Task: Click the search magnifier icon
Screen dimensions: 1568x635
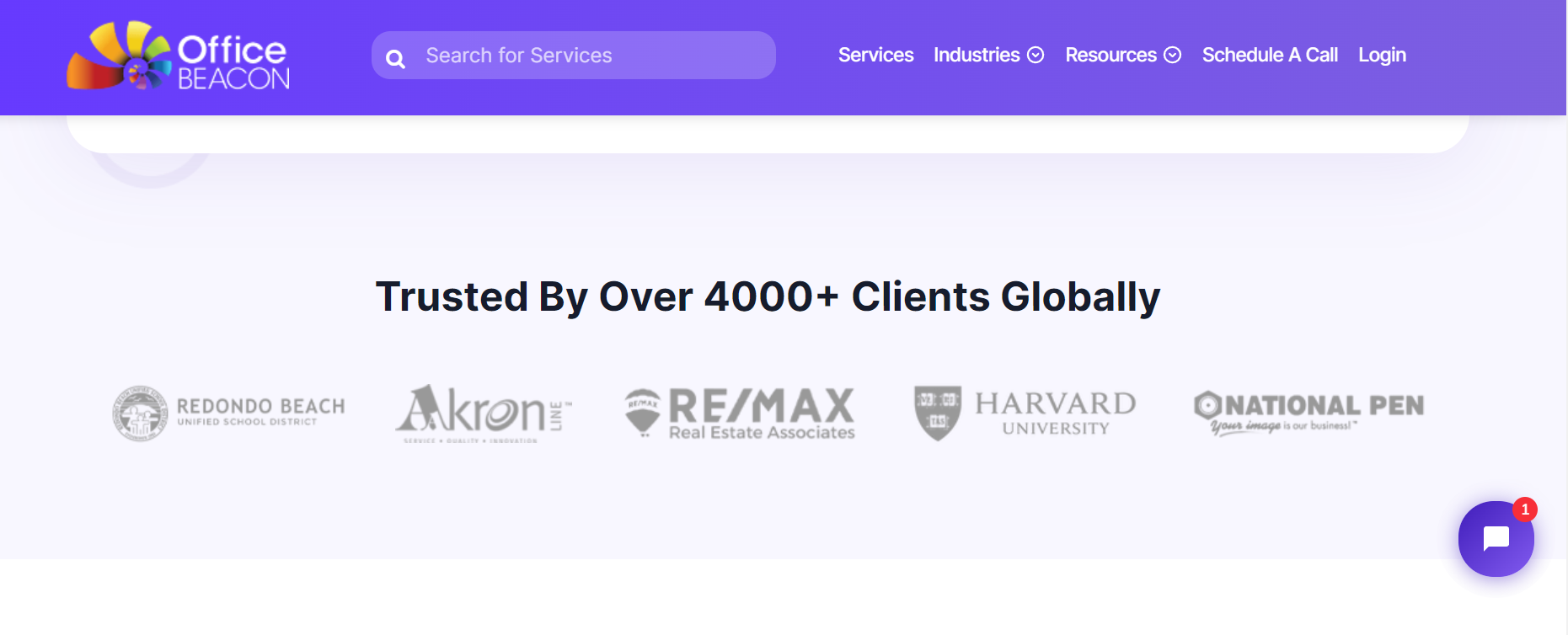Action: [395, 59]
